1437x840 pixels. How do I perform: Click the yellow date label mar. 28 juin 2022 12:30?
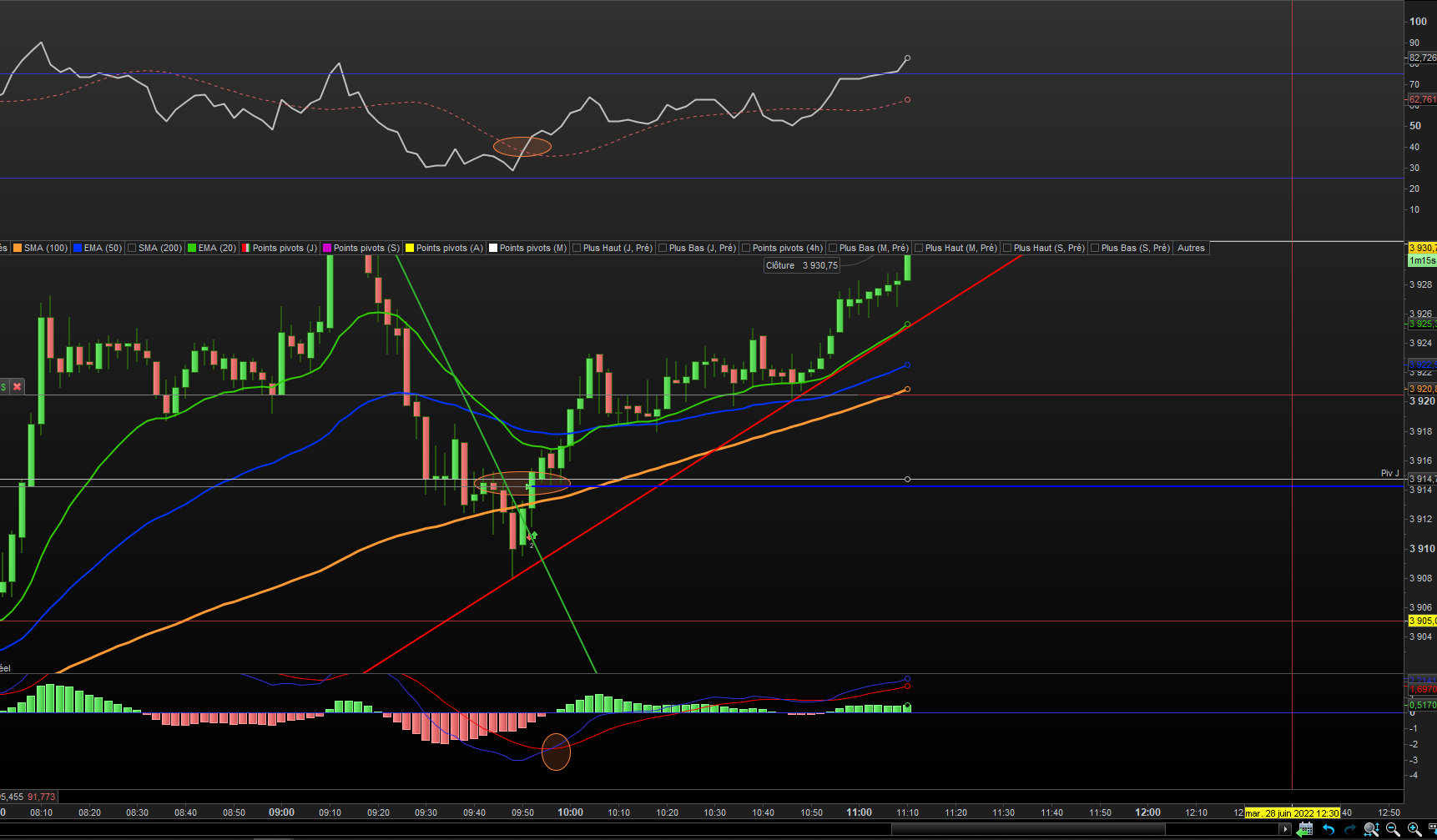(1292, 812)
